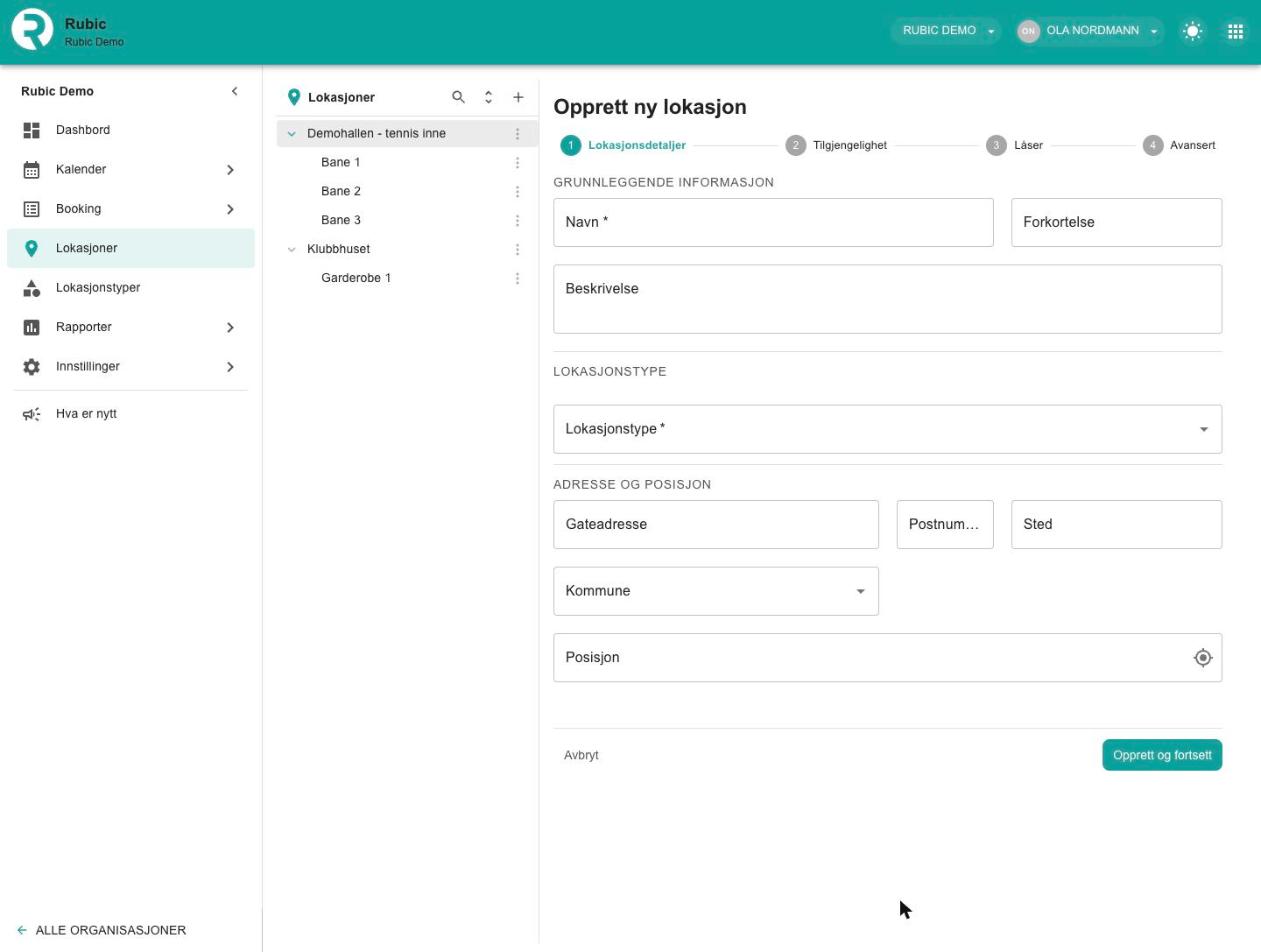The width and height of the screenshot is (1261, 952).
Task: Go back to ALLE ORGANISASJONER
Action: click(101, 930)
